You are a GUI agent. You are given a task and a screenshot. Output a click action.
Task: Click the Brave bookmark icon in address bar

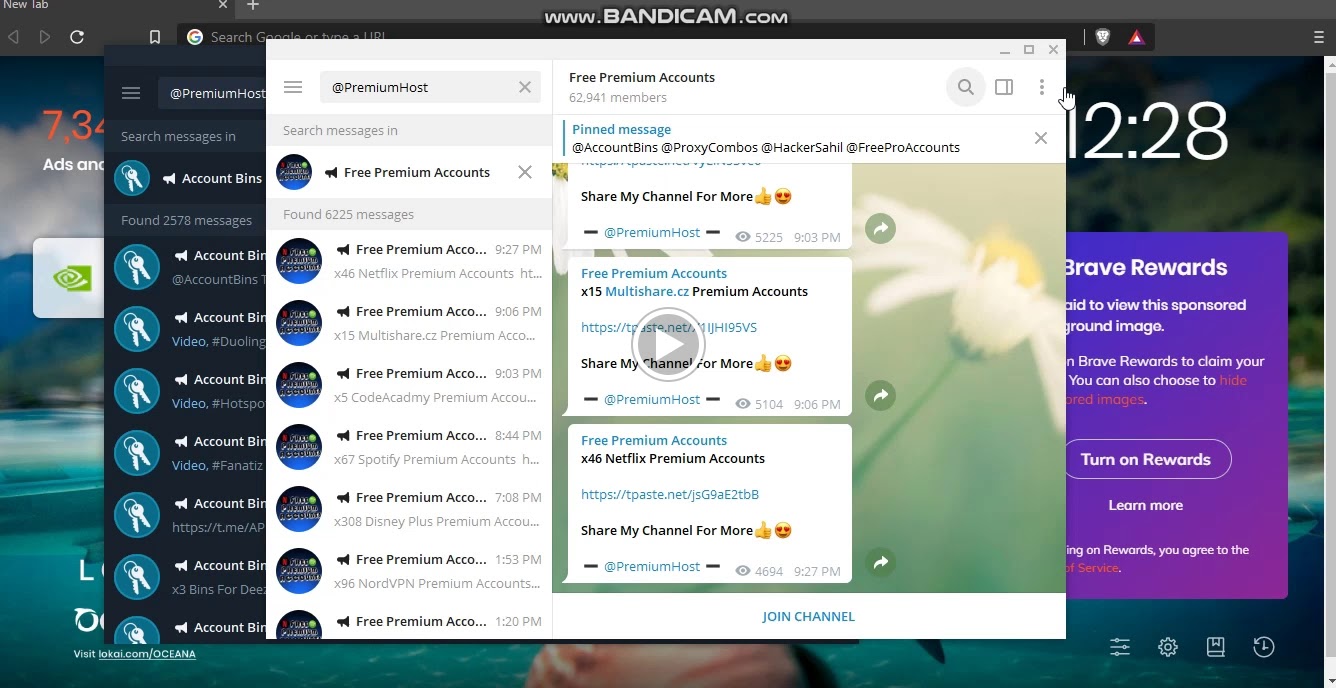tap(154, 37)
